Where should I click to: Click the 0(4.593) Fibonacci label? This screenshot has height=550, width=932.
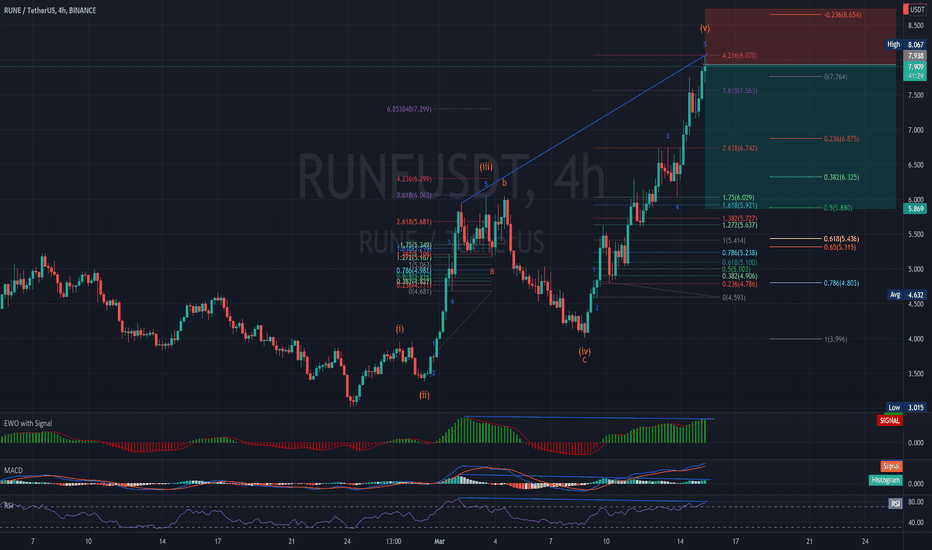pos(733,298)
